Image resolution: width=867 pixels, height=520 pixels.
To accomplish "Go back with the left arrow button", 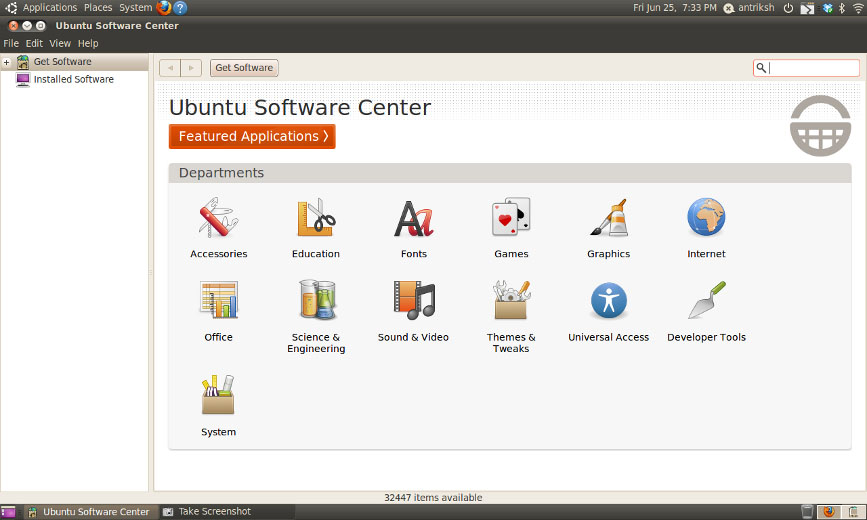I will pos(170,68).
